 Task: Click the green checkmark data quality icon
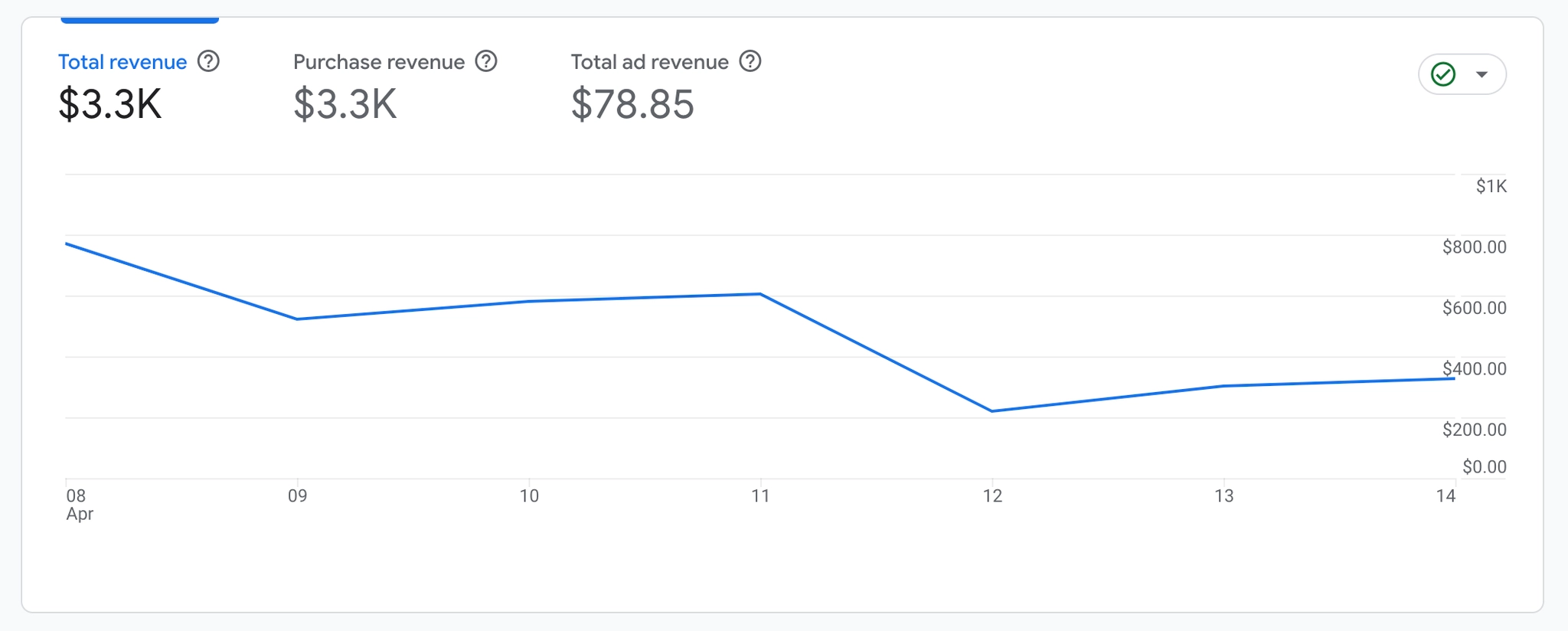1443,74
